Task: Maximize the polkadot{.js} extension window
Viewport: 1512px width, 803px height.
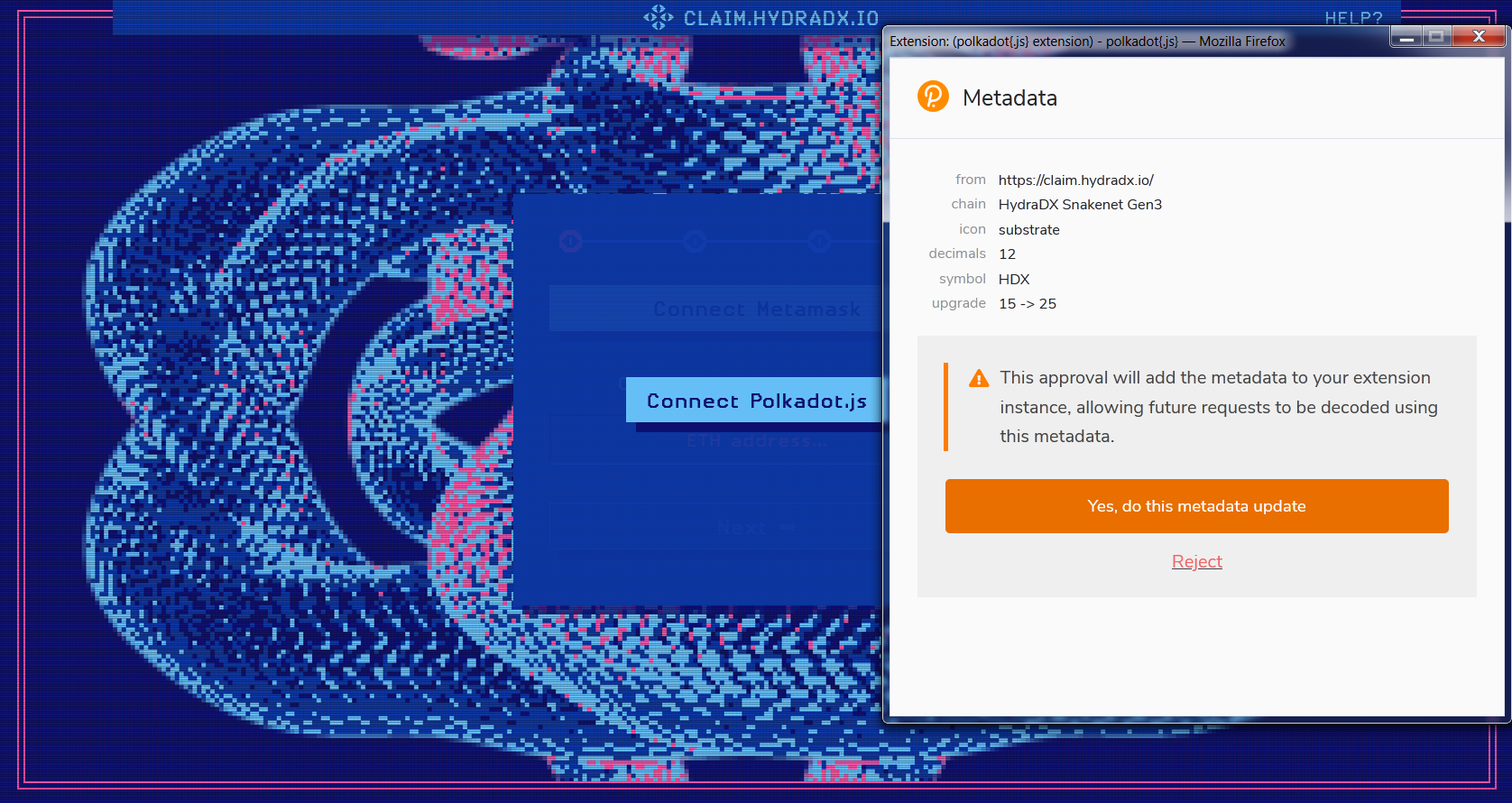Action: pyautogui.click(x=1437, y=36)
